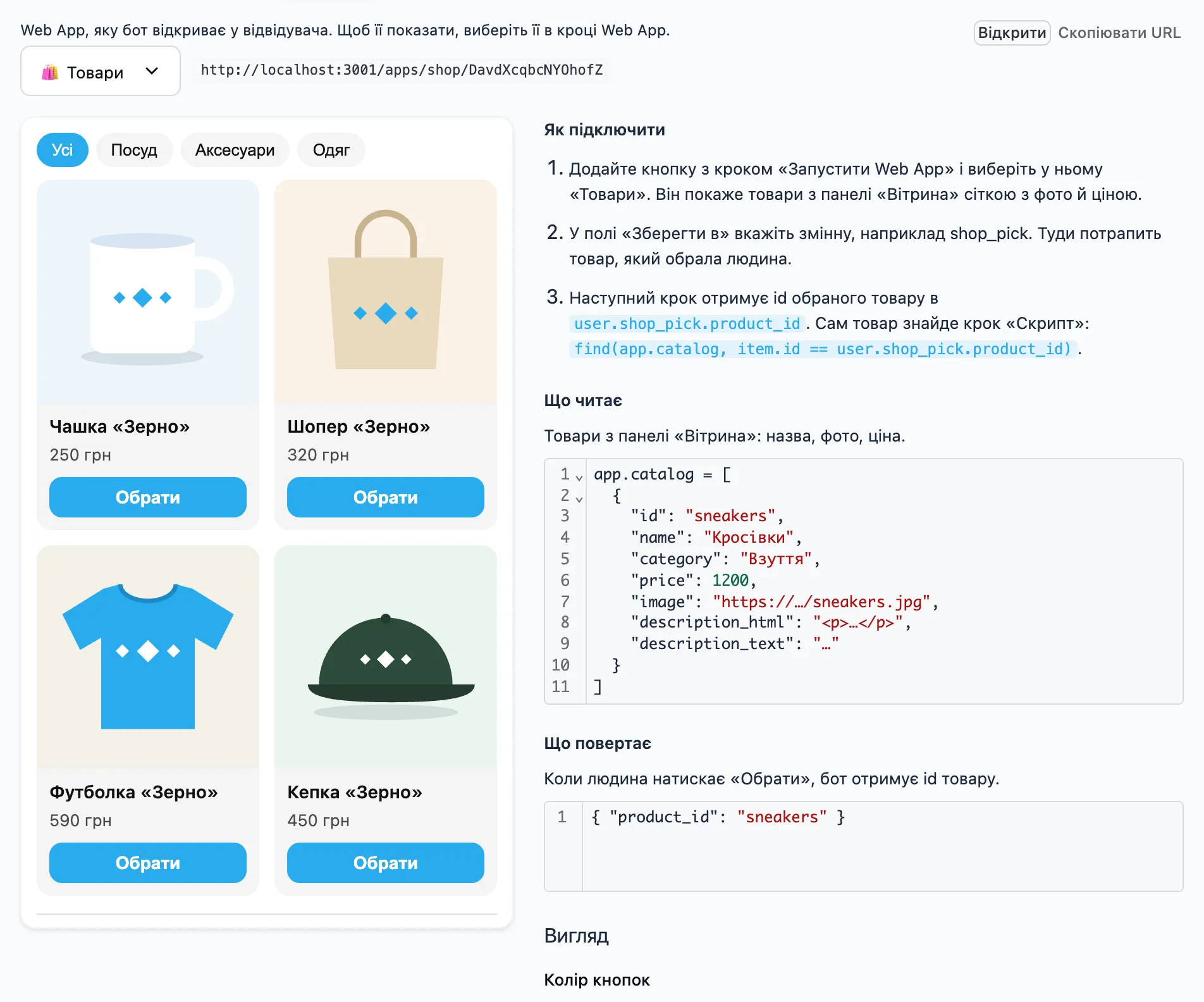1204x1002 pixels.
Task: Open the mug product image
Action: (148, 292)
